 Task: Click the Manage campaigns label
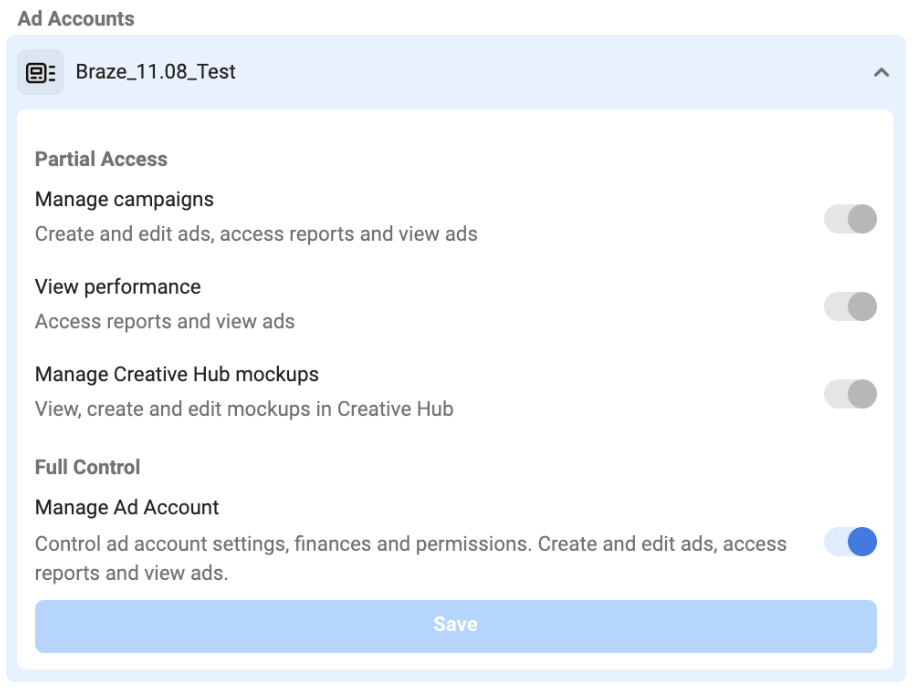124,200
